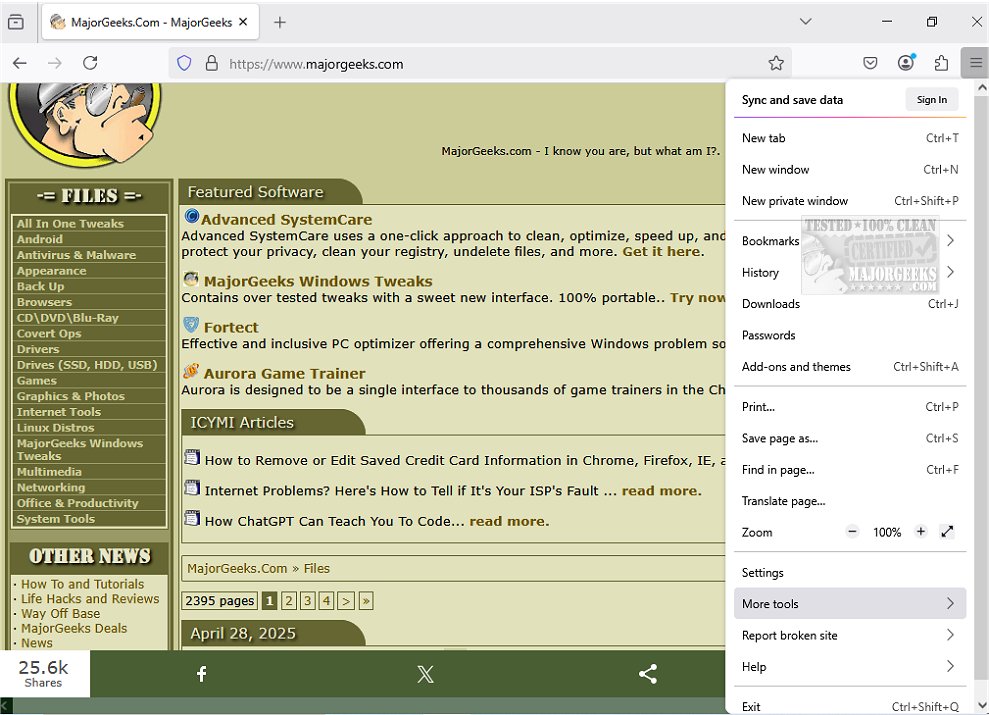Close the hamburger application menu button
989x715 pixels.
pos(975,63)
